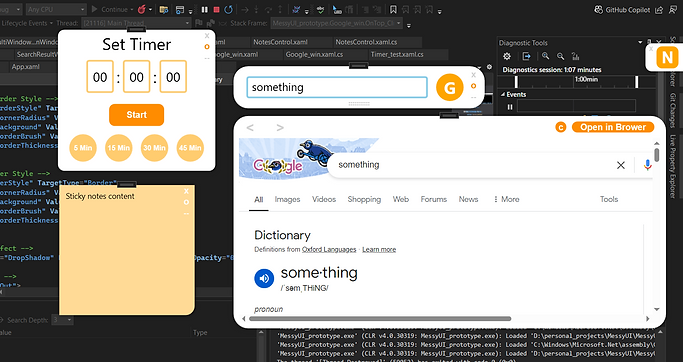Image resolution: width=683 pixels, height=362 pixels.
Task: Select the Videos tab in Google results
Action: tap(324, 199)
